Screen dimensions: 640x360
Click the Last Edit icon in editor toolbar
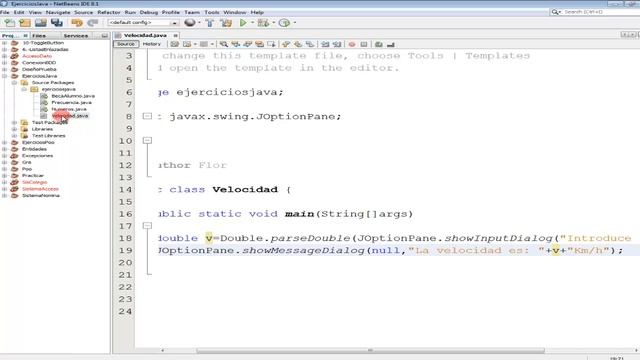(175, 44)
